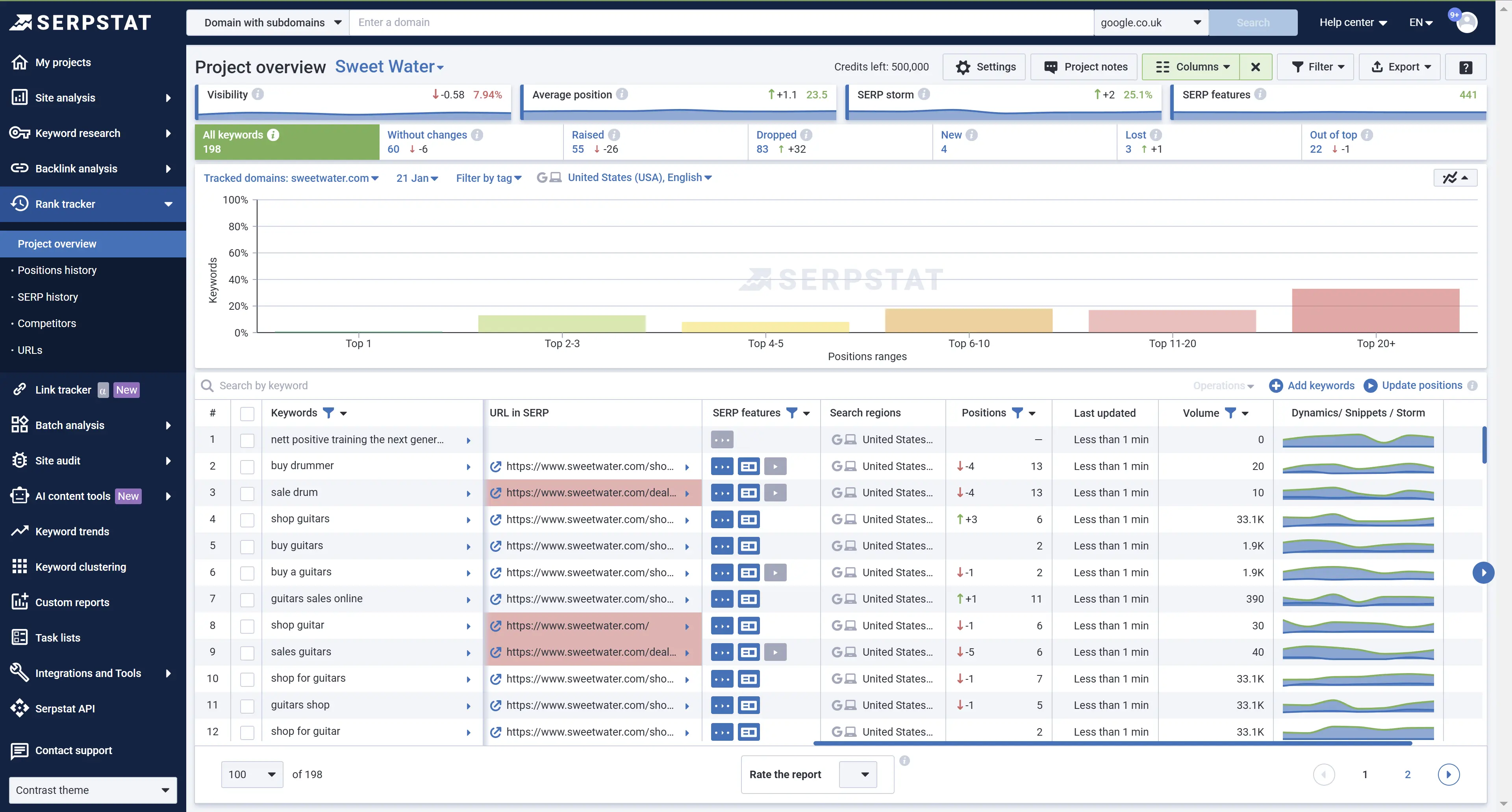Close the Columns panel with X

pyautogui.click(x=1256, y=67)
